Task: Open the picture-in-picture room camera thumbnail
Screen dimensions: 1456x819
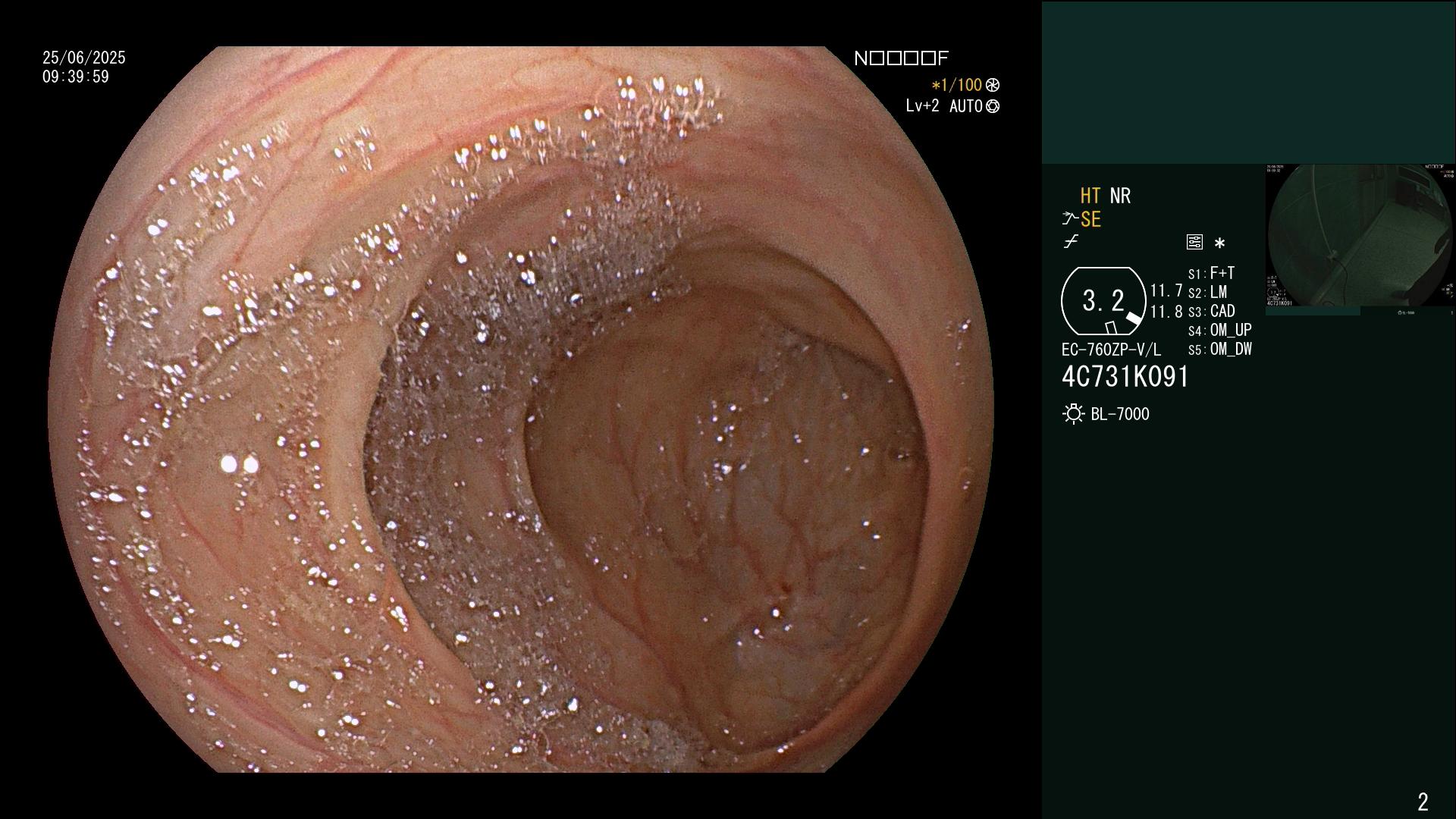Action: click(1360, 240)
